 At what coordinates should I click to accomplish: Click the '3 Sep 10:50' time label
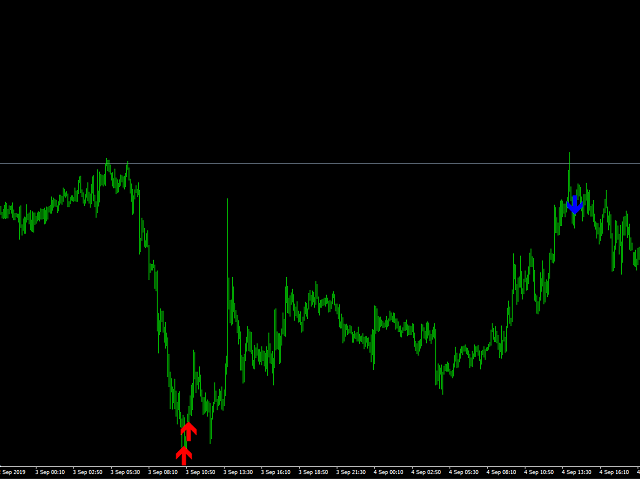(200, 472)
